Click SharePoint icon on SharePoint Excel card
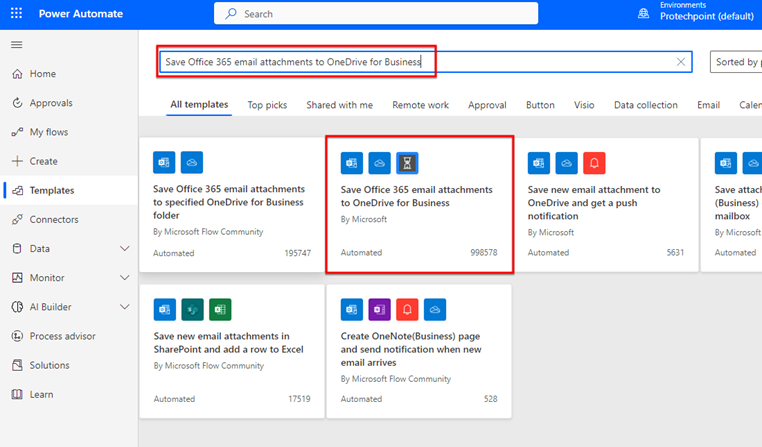Screen dimensions: 762x447 click(192, 309)
